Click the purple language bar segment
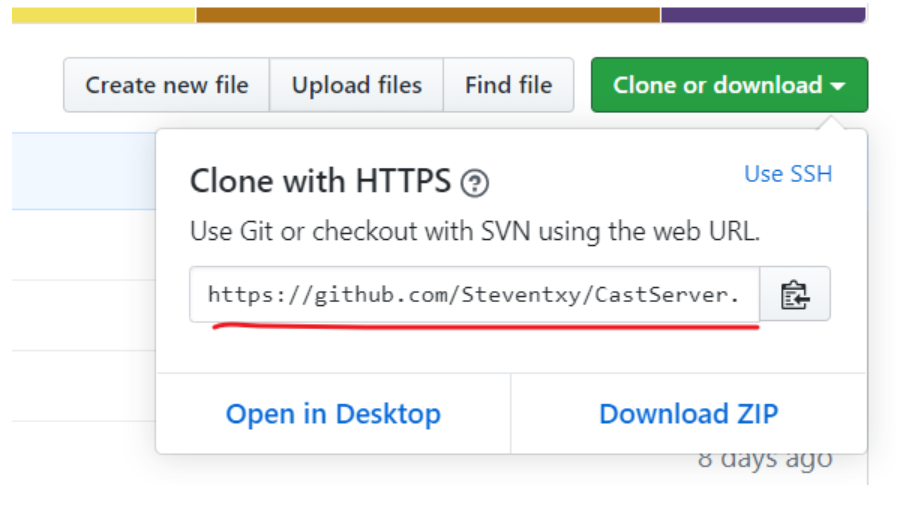 761,14
